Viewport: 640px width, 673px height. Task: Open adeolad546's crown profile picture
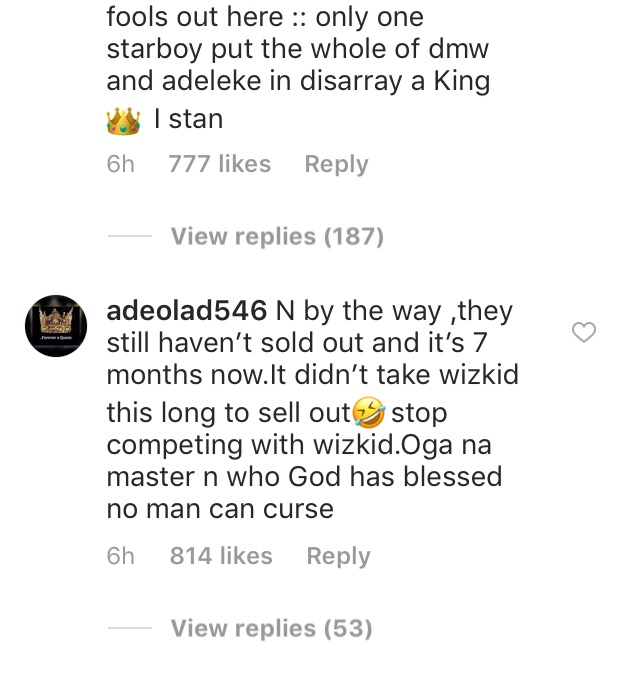tap(55, 326)
